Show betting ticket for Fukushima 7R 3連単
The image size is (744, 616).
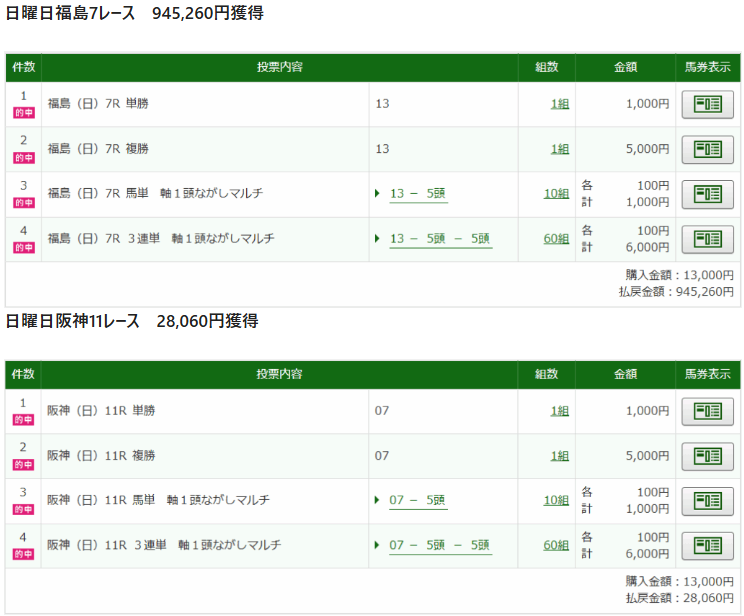pyautogui.click(x=707, y=239)
